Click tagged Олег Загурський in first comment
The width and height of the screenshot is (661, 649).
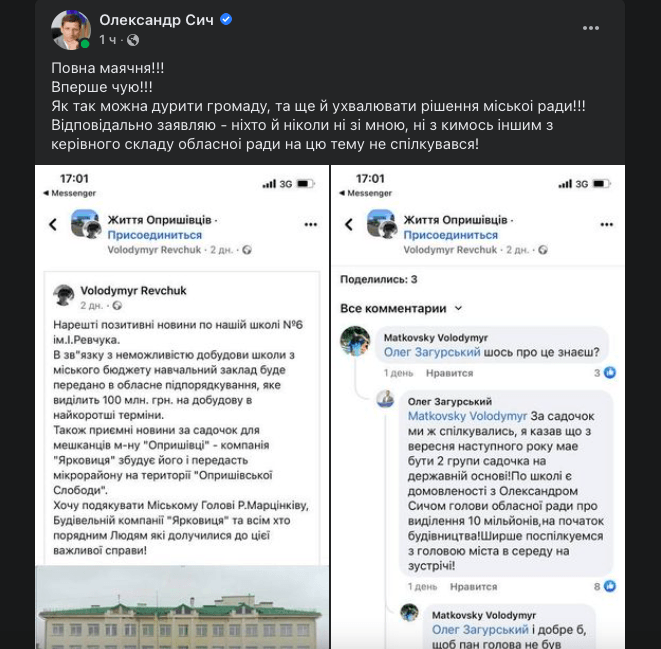tap(432, 352)
